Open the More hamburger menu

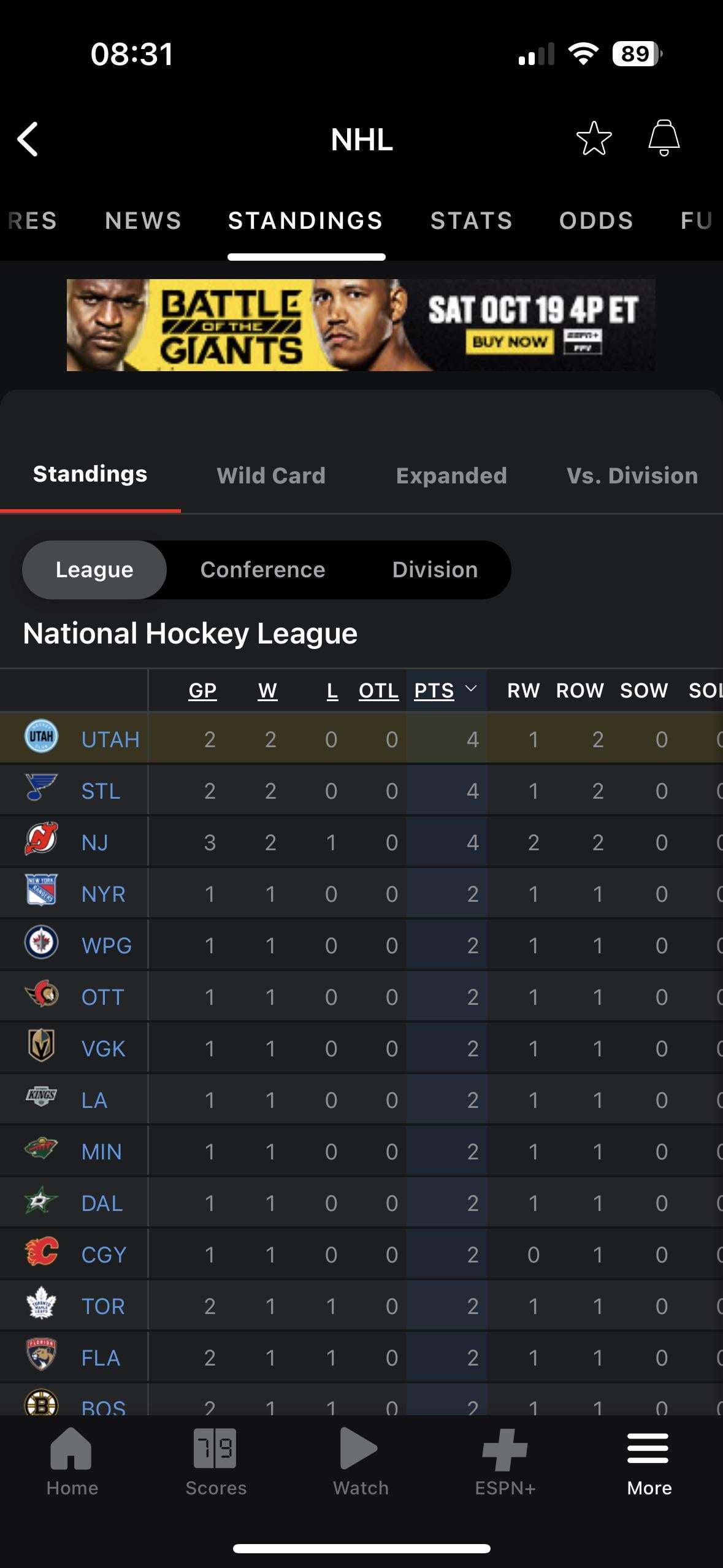pos(649,1464)
